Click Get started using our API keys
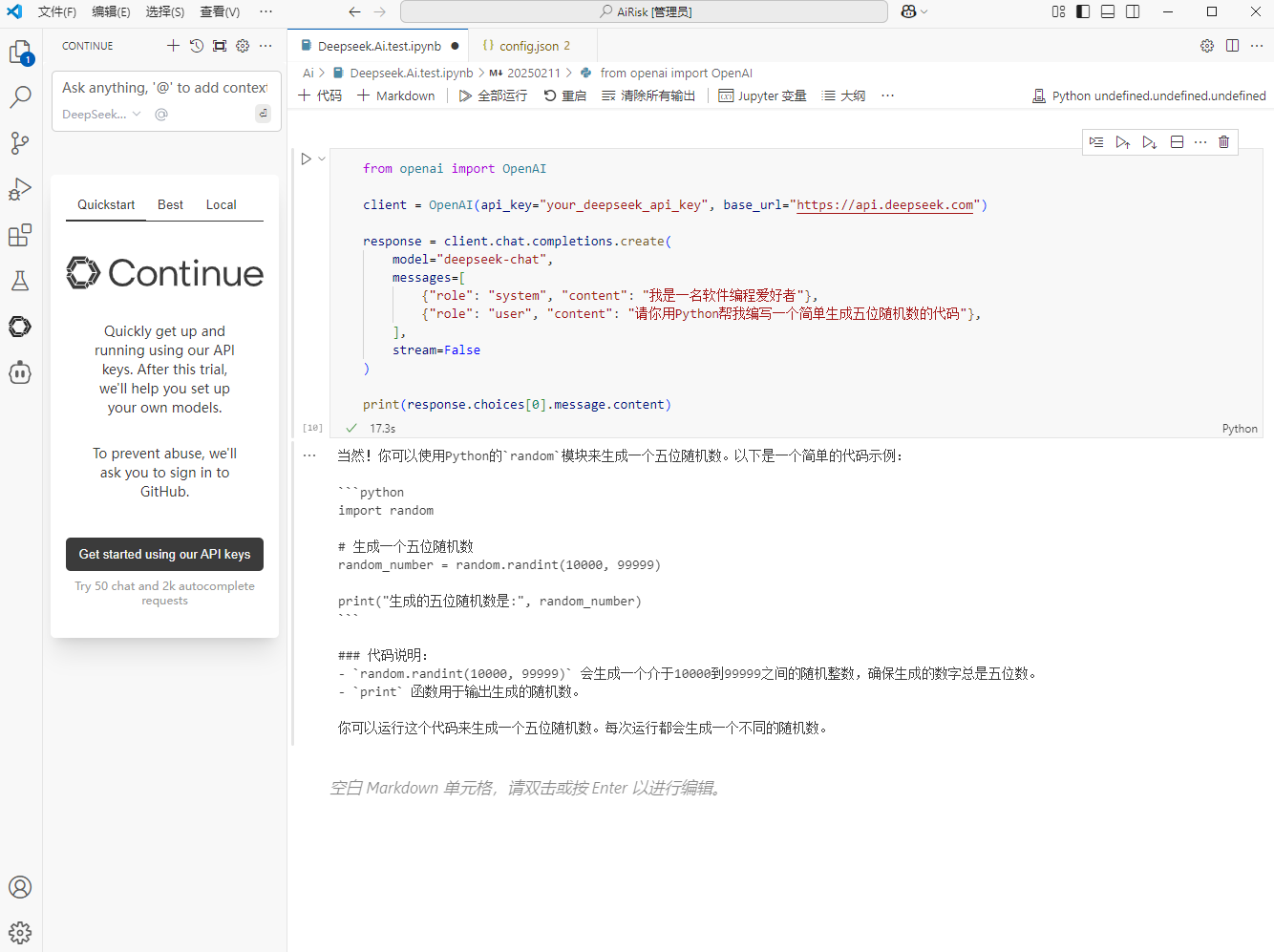Screen dimensions: 1274x952 (x=164, y=554)
